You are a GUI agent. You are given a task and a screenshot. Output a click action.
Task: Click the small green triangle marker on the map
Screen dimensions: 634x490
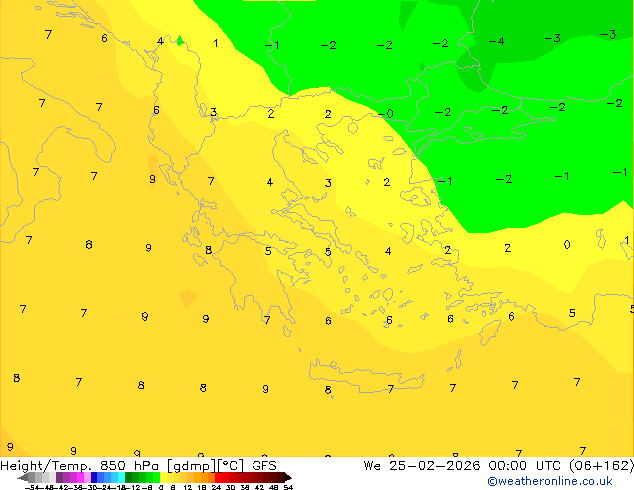click(180, 40)
